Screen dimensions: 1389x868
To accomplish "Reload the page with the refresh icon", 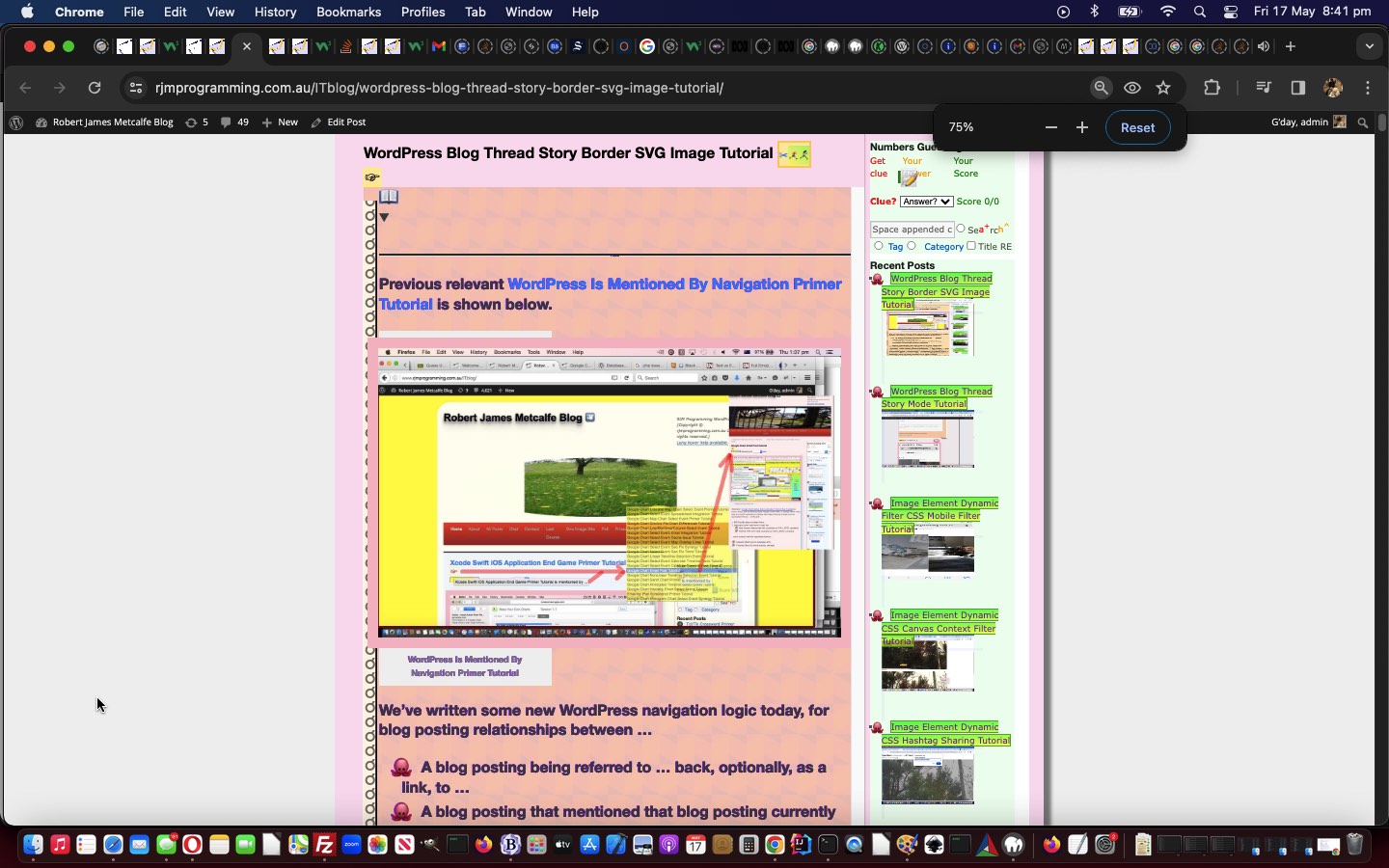I will tap(95, 88).
